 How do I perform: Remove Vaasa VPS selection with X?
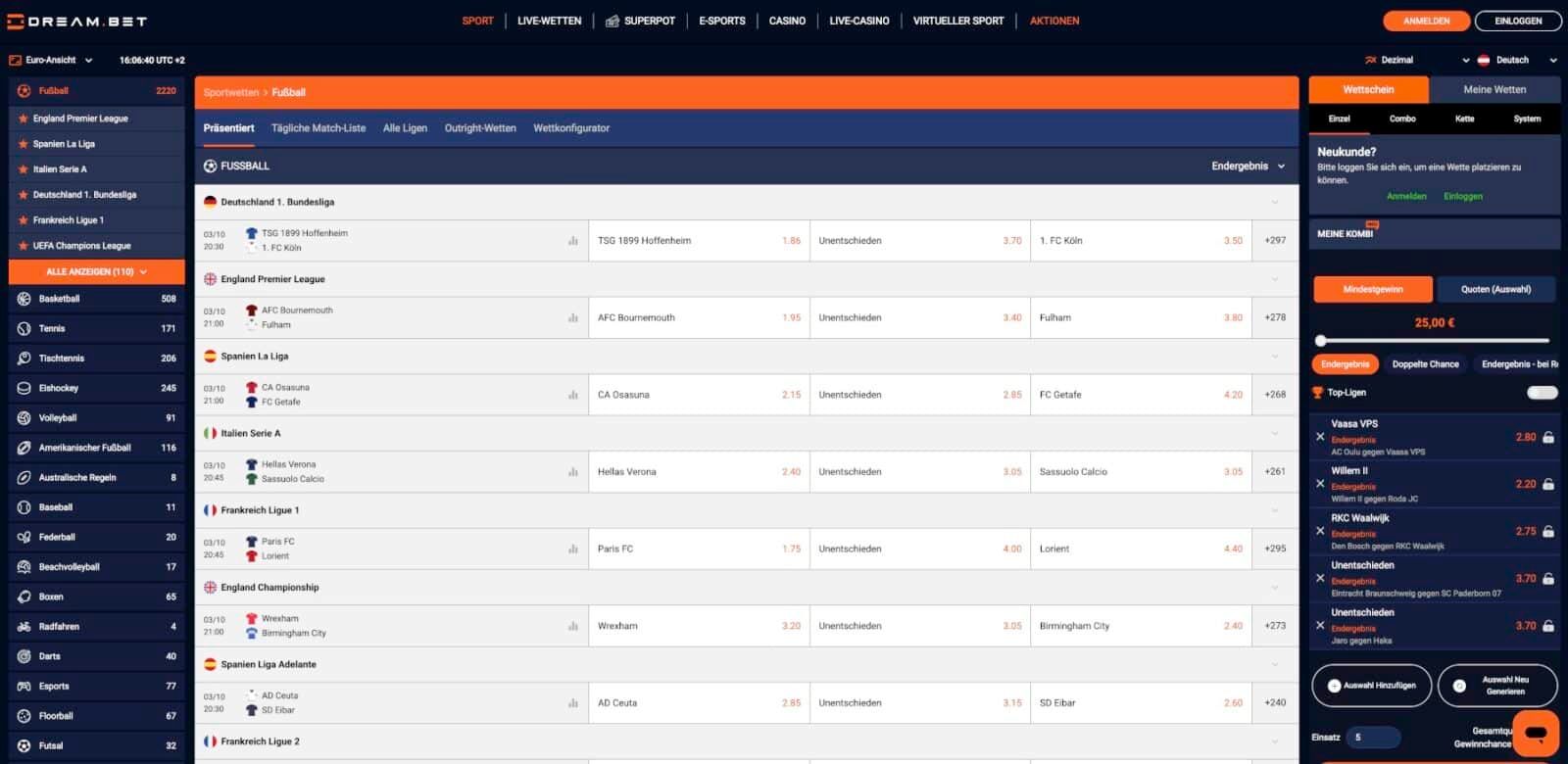[x=1320, y=437]
